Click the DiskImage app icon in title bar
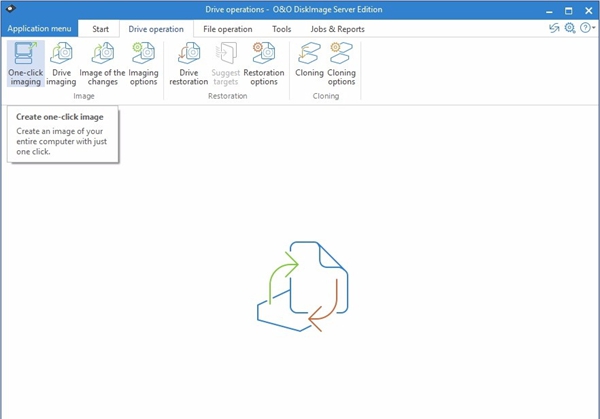 [x=11, y=8]
